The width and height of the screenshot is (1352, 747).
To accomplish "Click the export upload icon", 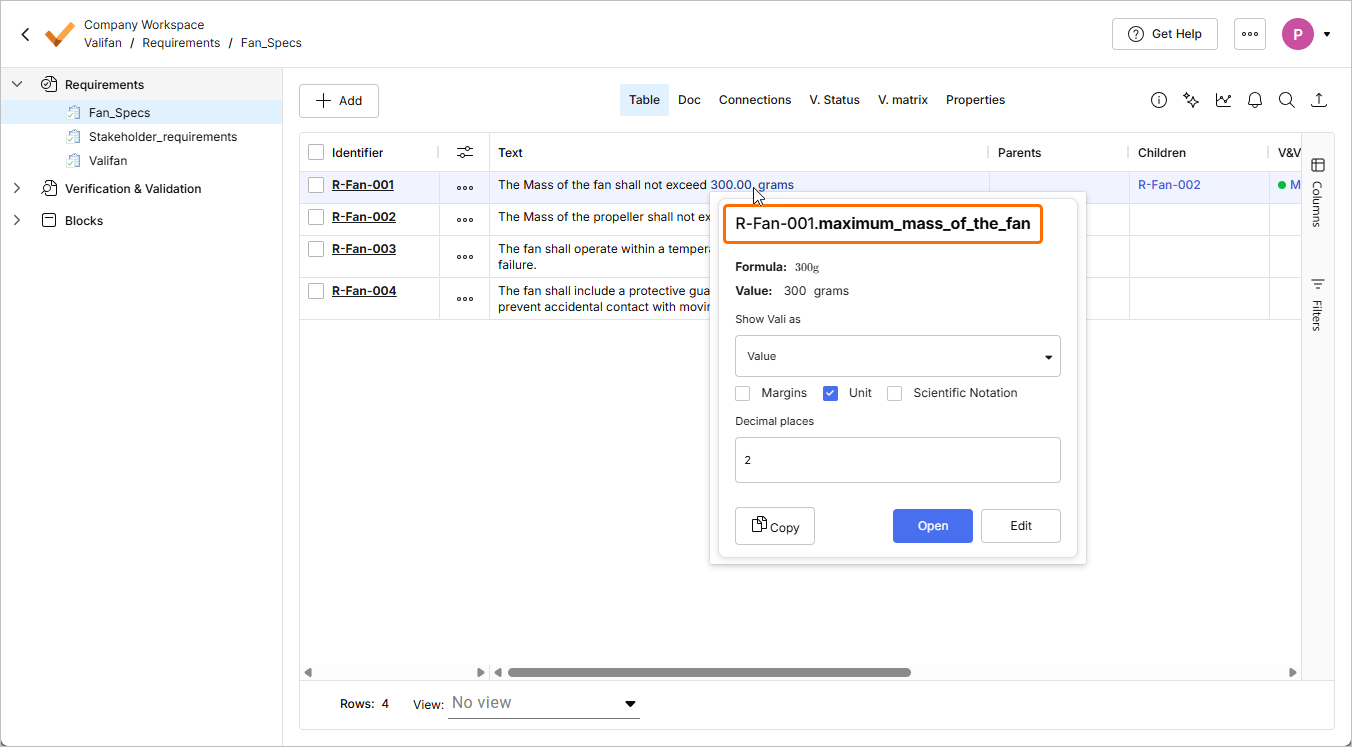I will tap(1319, 100).
